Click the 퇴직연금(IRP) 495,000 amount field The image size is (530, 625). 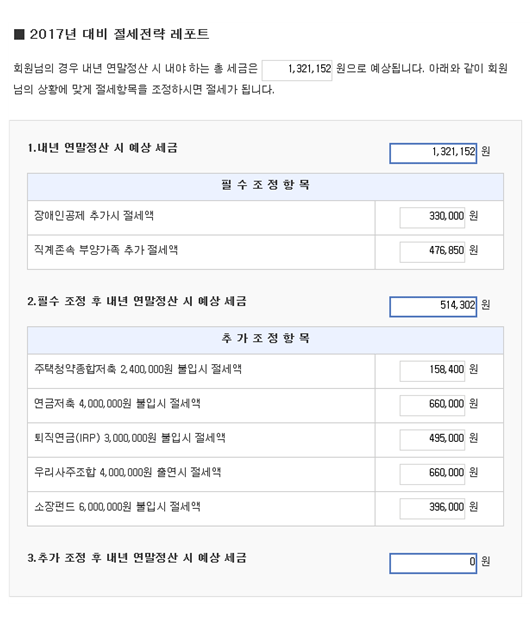[432, 440]
